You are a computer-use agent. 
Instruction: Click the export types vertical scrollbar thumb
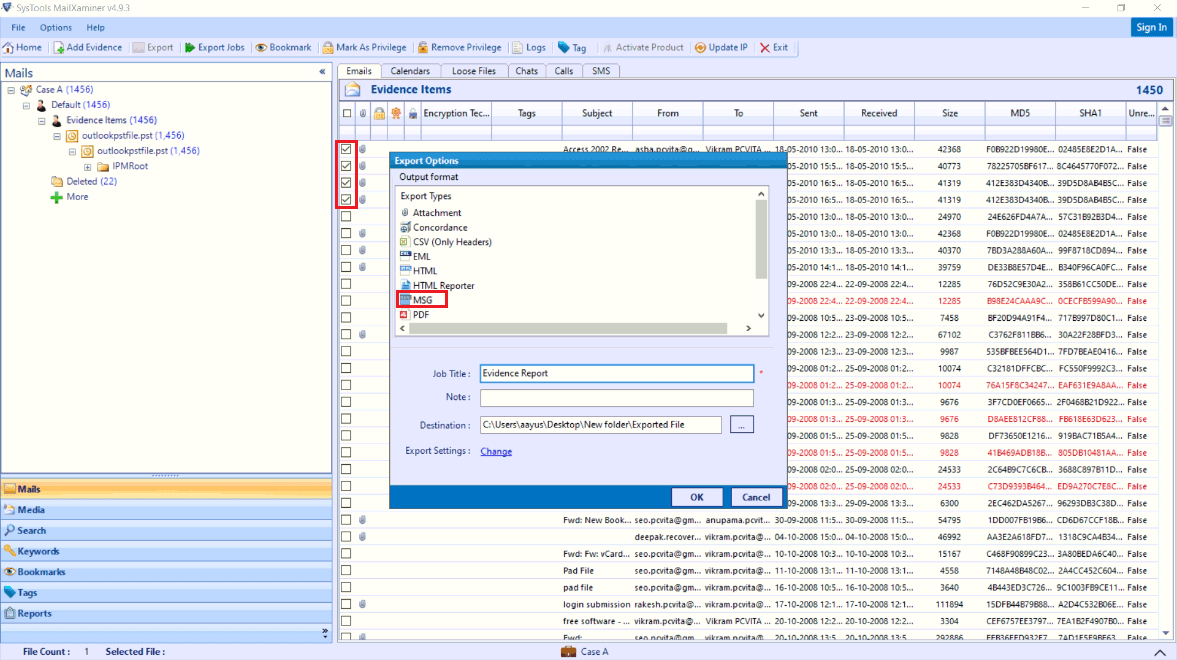click(761, 239)
